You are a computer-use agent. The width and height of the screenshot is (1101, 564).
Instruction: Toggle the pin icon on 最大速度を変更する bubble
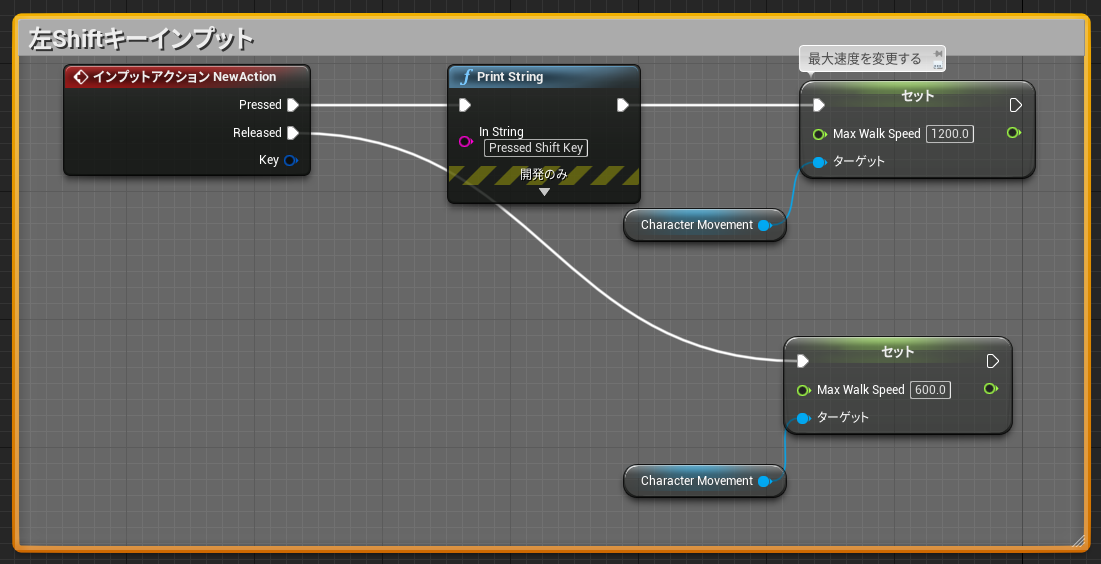[937, 53]
